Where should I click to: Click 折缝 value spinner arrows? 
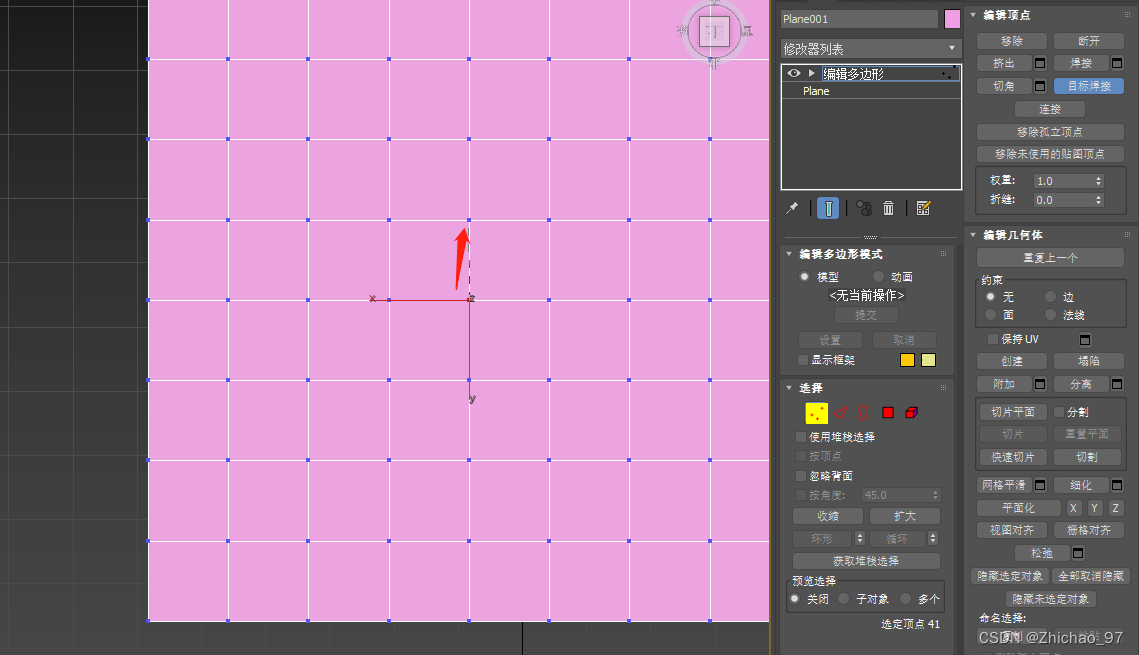coord(1098,200)
